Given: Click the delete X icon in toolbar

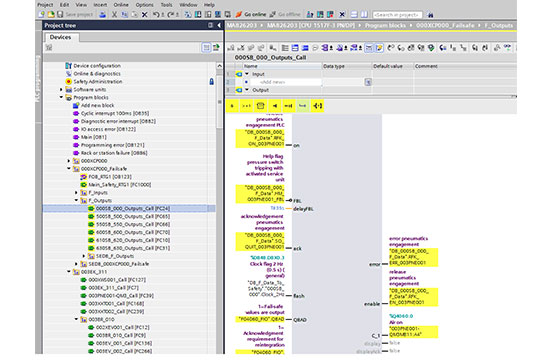Looking at the screenshot, I should [145, 14].
